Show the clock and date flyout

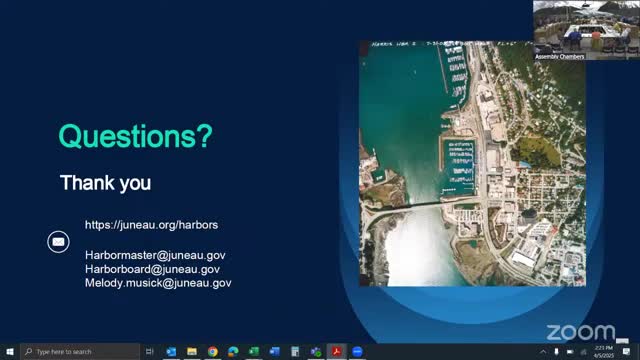tap(604, 351)
